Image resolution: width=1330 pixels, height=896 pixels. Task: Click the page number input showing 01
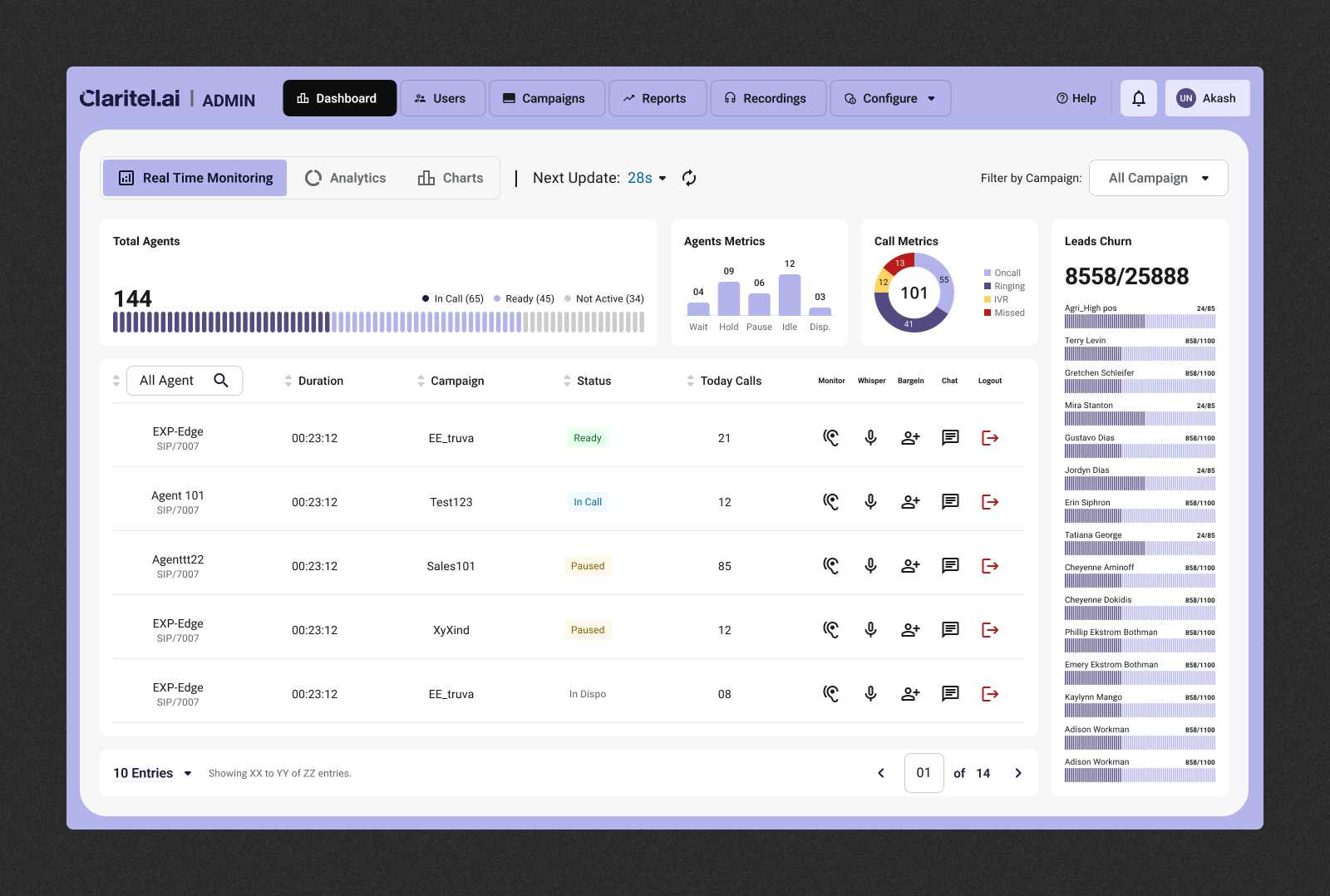[x=924, y=773]
